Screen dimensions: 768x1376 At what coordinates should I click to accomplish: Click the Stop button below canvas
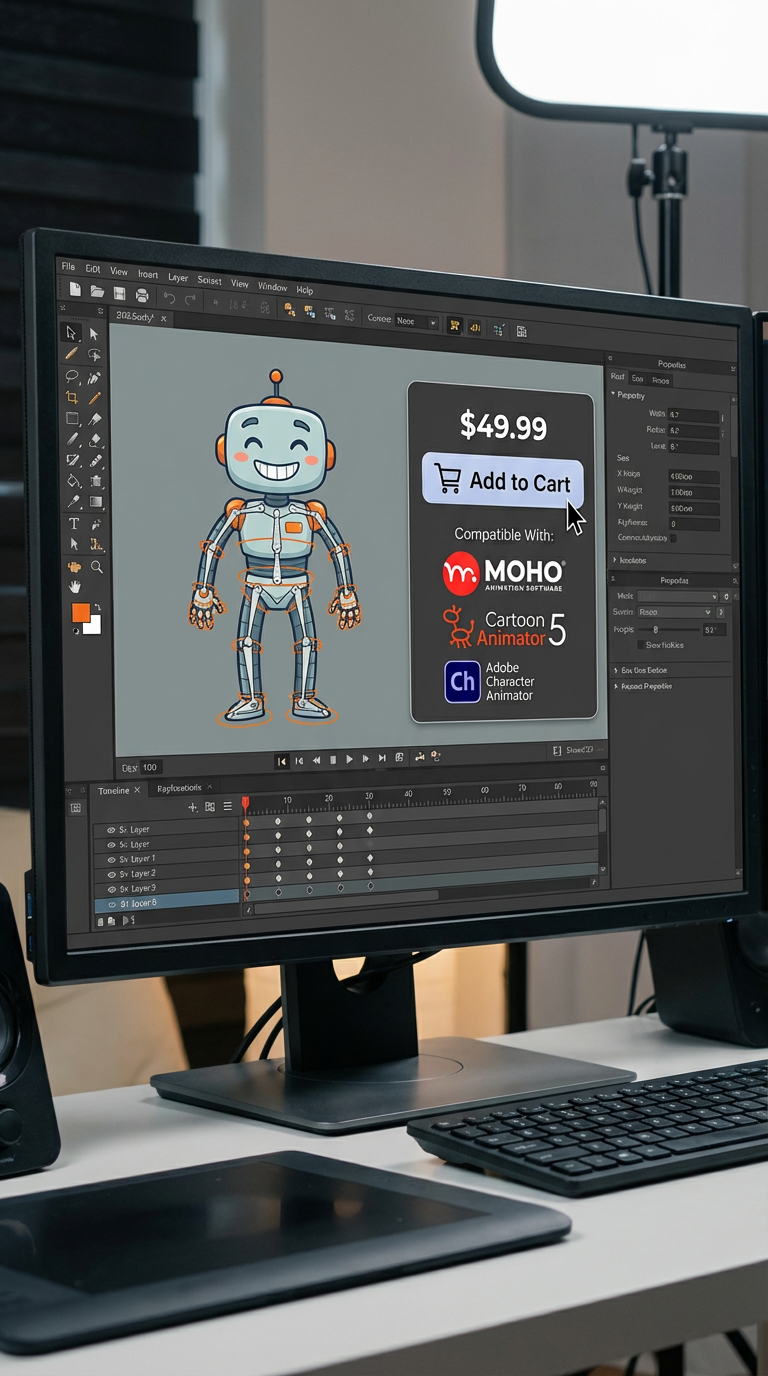[333, 760]
